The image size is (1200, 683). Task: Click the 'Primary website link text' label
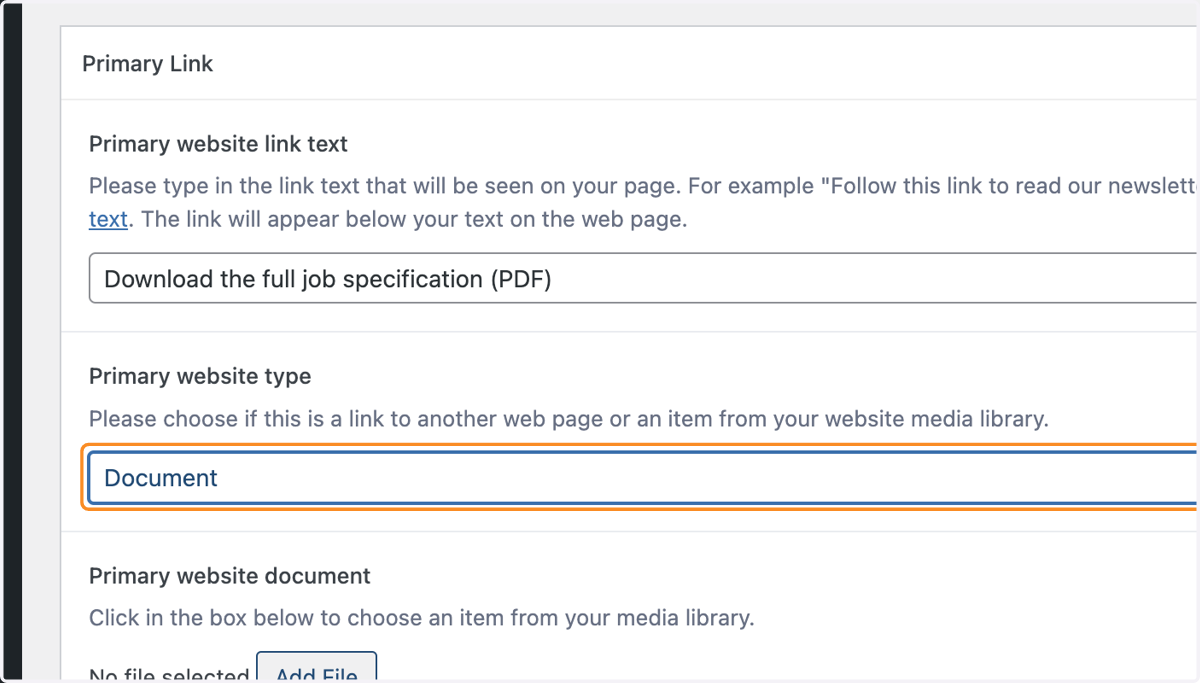coord(218,144)
